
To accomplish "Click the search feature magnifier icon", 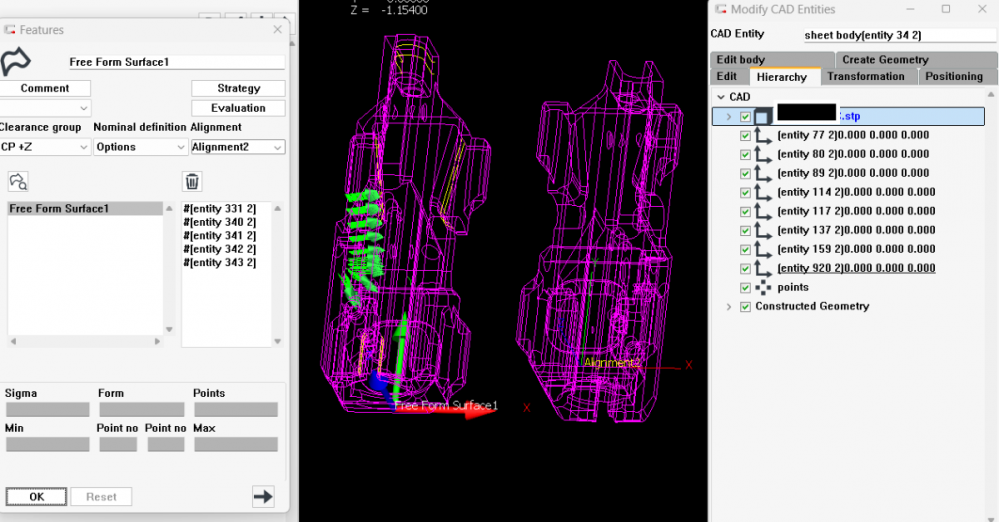I will 18,181.
